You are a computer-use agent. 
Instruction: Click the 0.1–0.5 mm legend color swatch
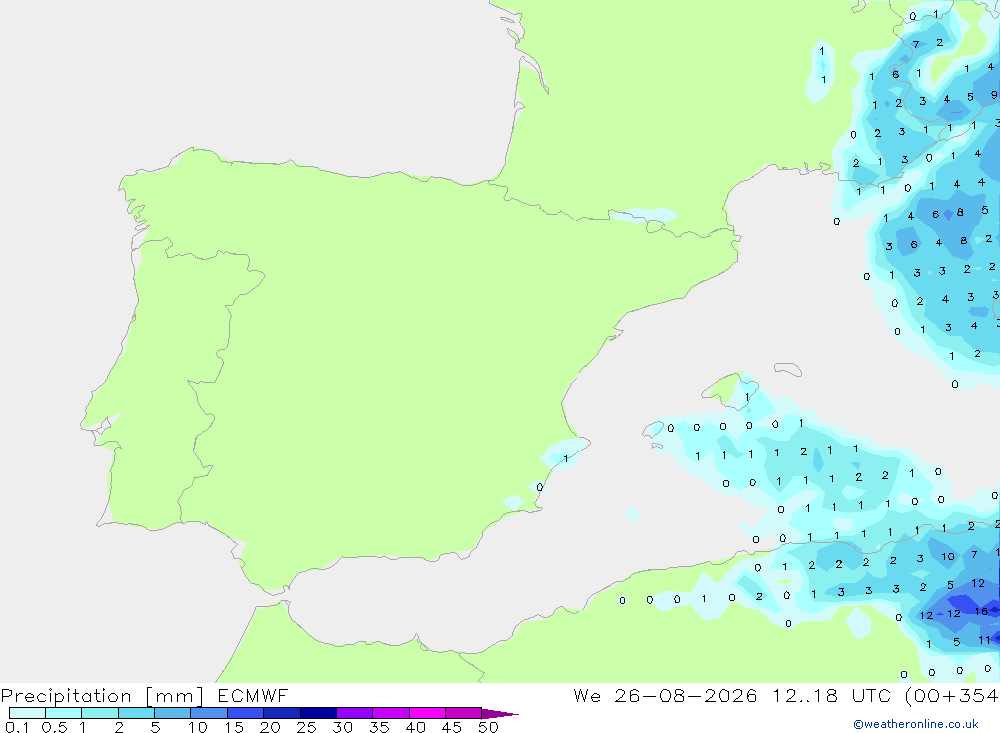tap(27, 713)
